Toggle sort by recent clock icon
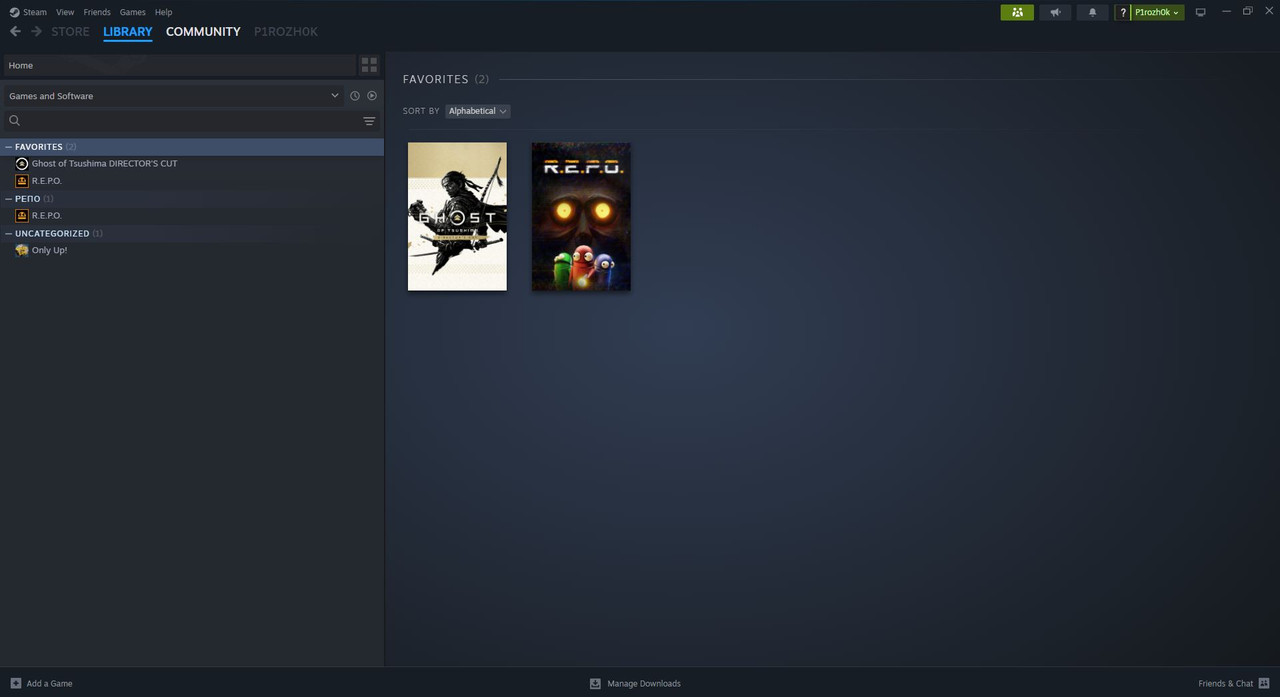This screenshot has width=1280, height=697. 354,96
